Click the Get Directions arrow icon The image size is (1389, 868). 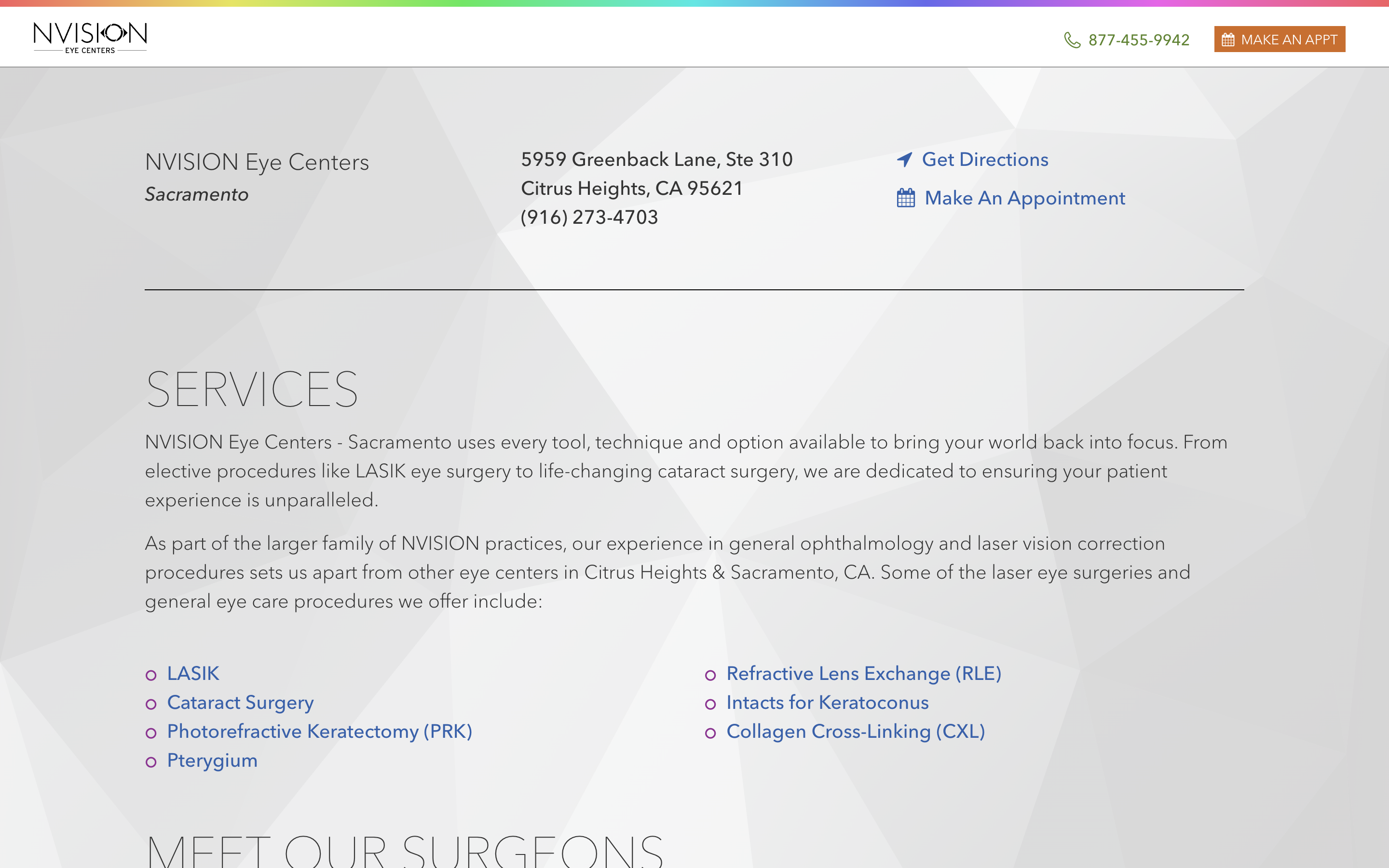click(x=905, y=160)
